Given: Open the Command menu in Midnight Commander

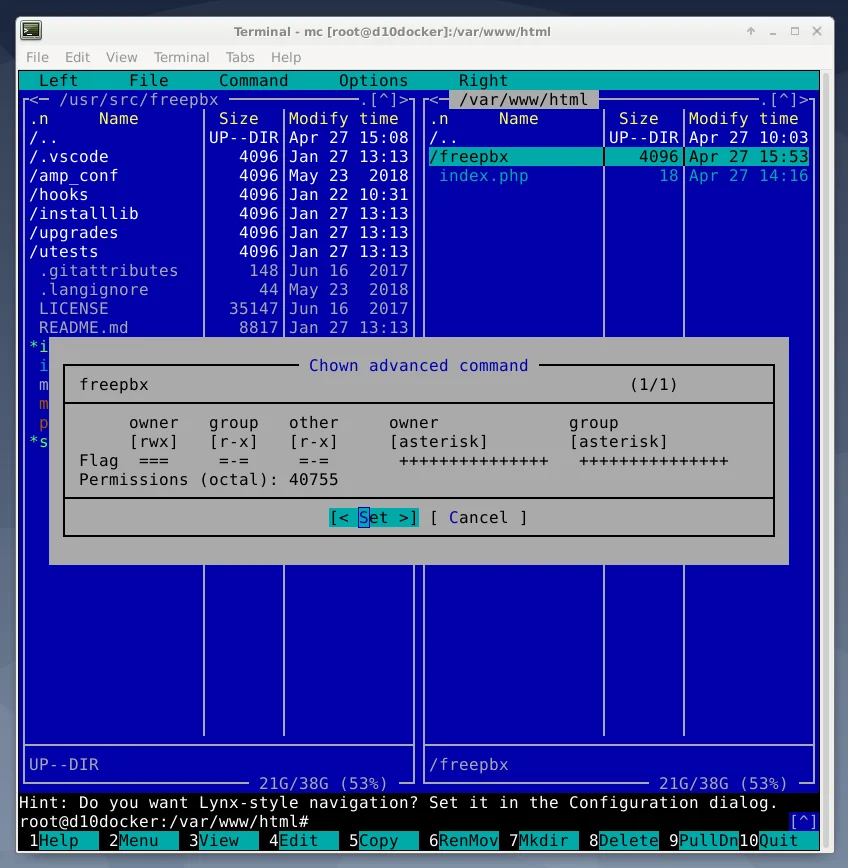Looking at the screenshot, I should 253,80.
